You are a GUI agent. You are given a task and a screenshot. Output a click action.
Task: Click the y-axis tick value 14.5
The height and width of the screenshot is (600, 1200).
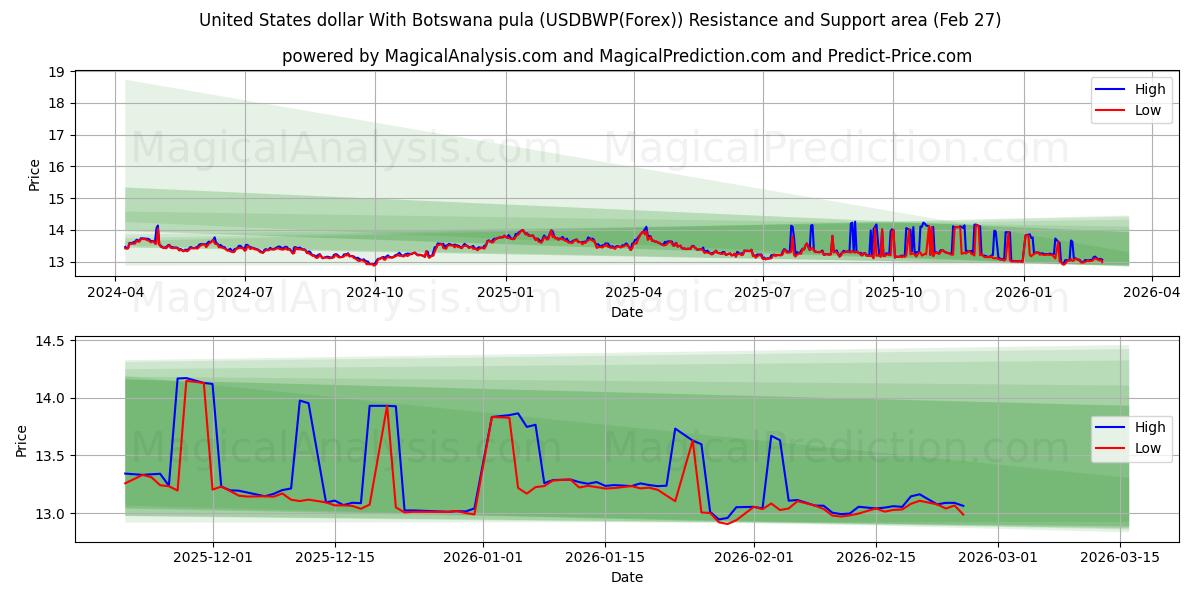tap(49, 341)
